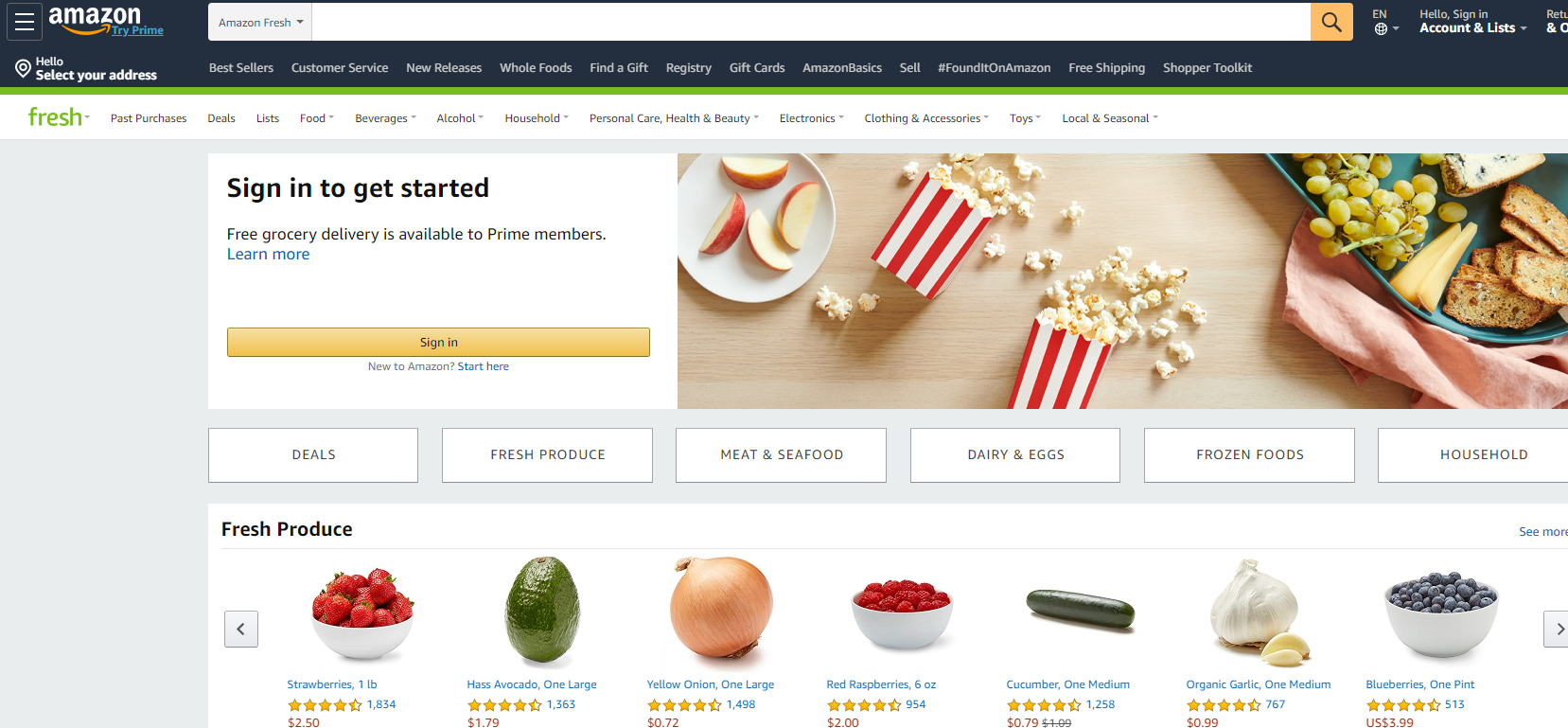Go to previous produce carousel arrow
The image size is (1568, 728).
pyautogui.click(x=241, y=629)
